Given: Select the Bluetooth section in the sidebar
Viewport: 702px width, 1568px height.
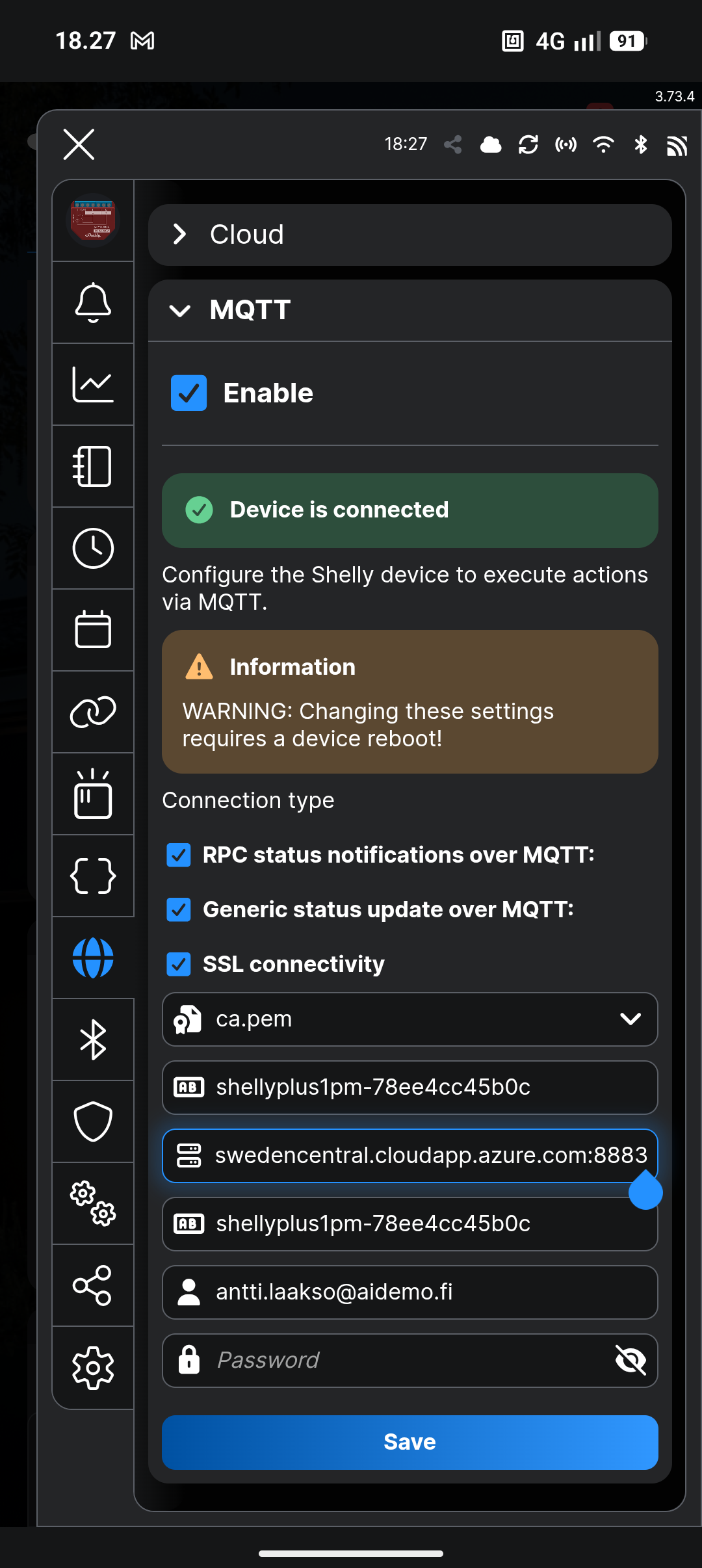Looking at the screenshot, I should [92, 1039].
